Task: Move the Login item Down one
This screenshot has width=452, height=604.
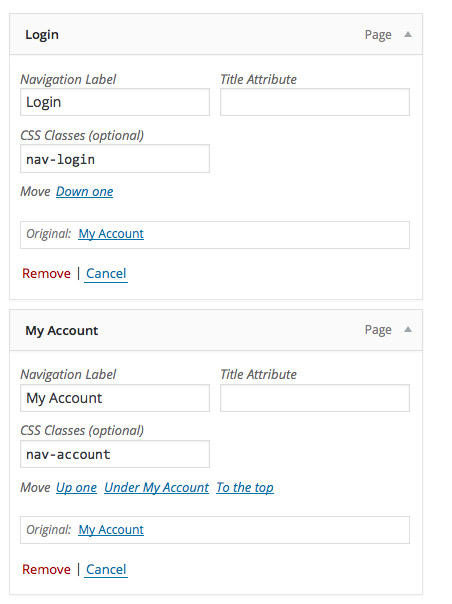Action: click(85, 192)
